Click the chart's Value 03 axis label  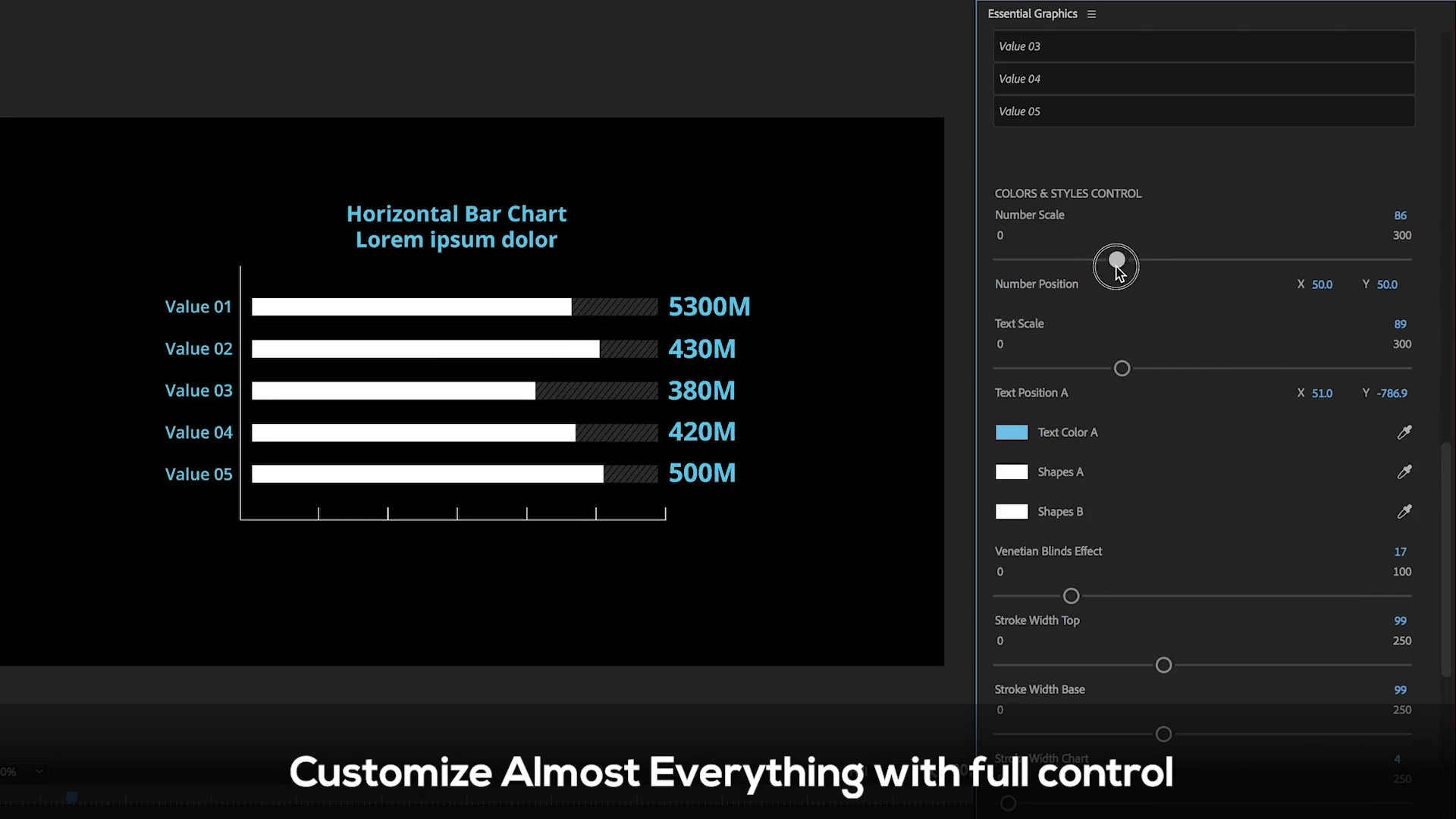pos(199,391)
